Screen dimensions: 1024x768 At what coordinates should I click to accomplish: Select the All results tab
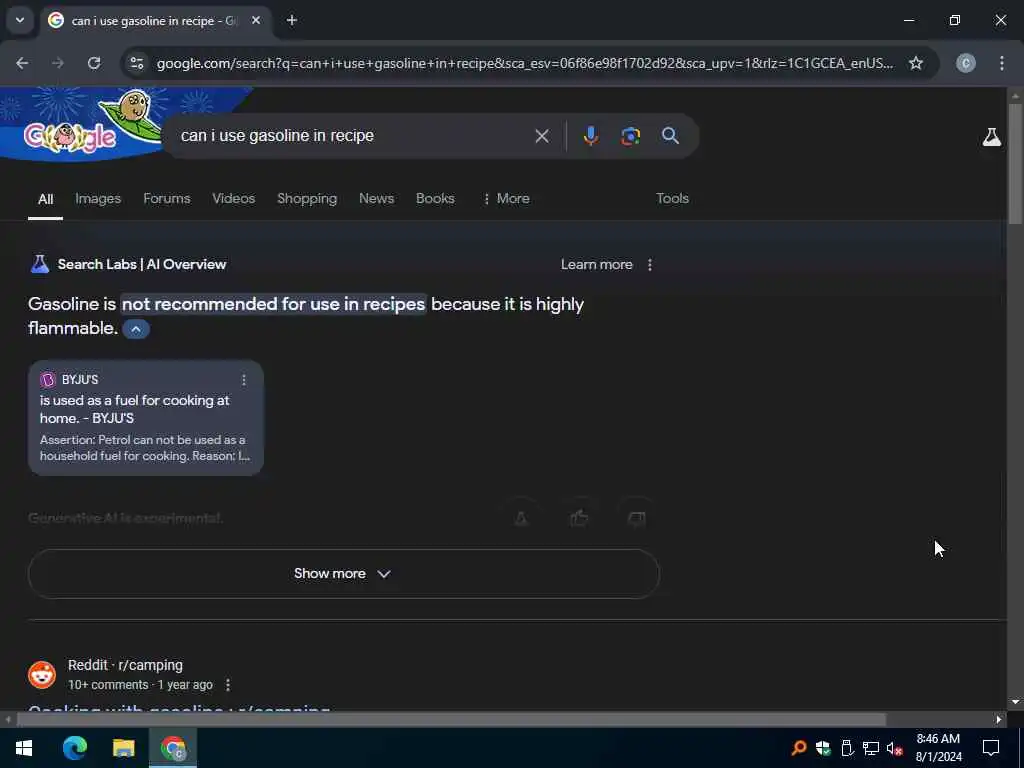pos(45,199)
